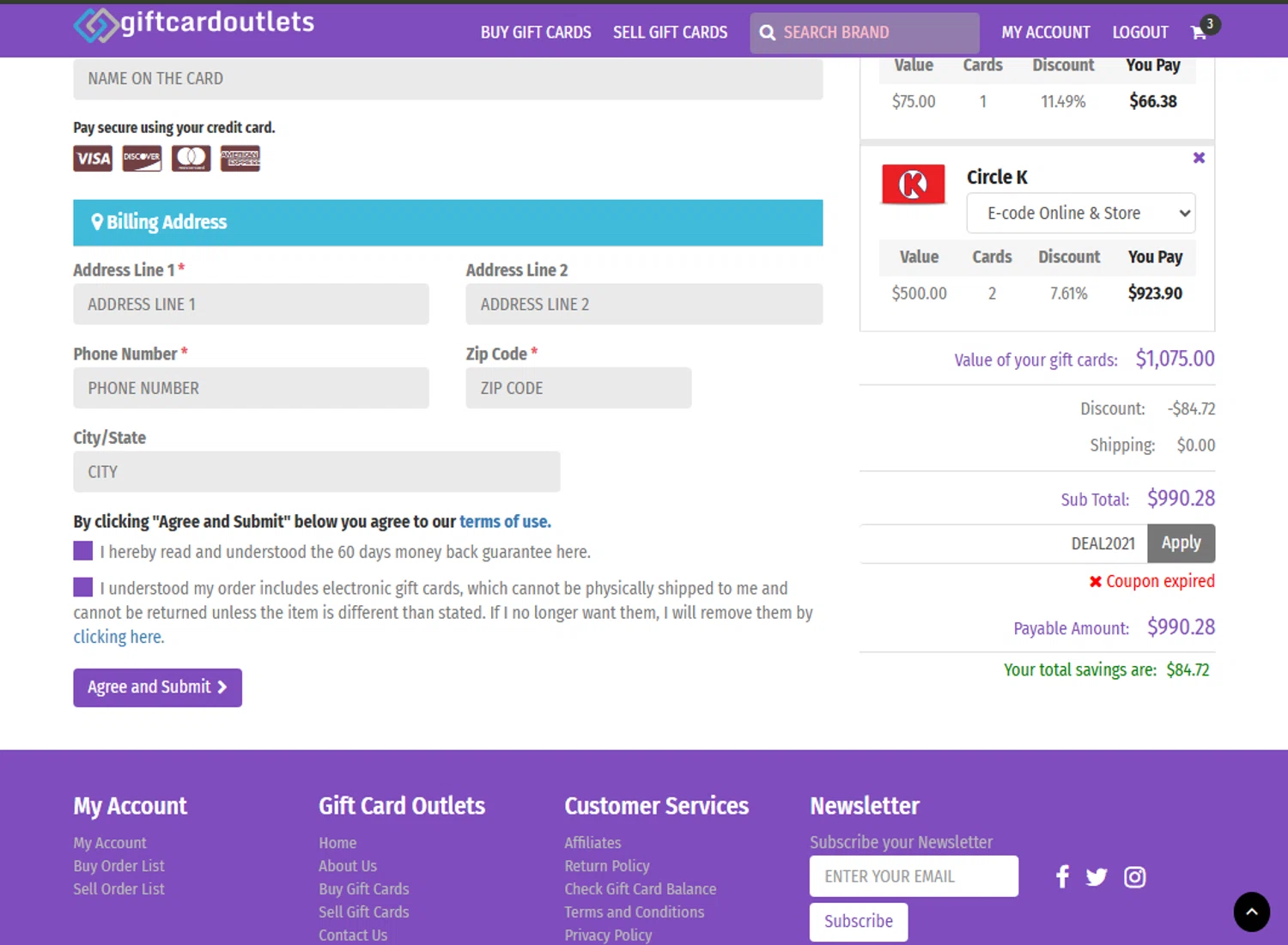This screenshot has height=945, width=1288.
Task: Tick the electronic gift cards acknowledgment checkbox
Action: [x=82, y=587]
